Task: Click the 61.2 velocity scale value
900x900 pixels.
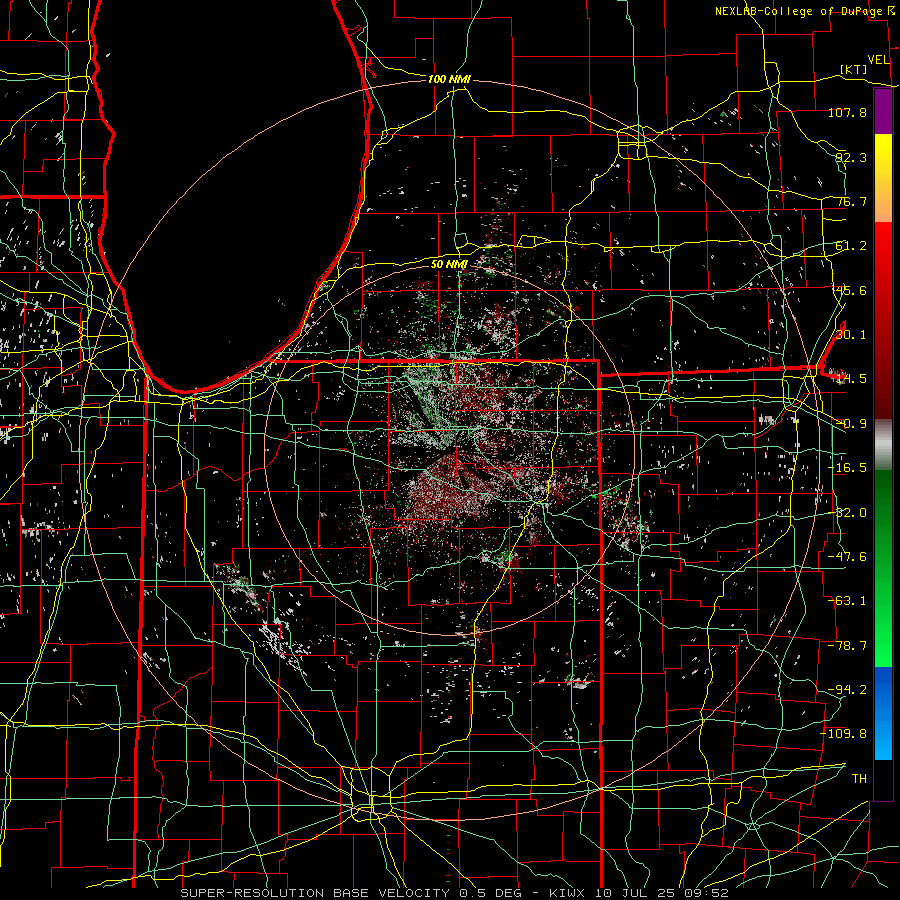Action: click(x=851, y=246)
